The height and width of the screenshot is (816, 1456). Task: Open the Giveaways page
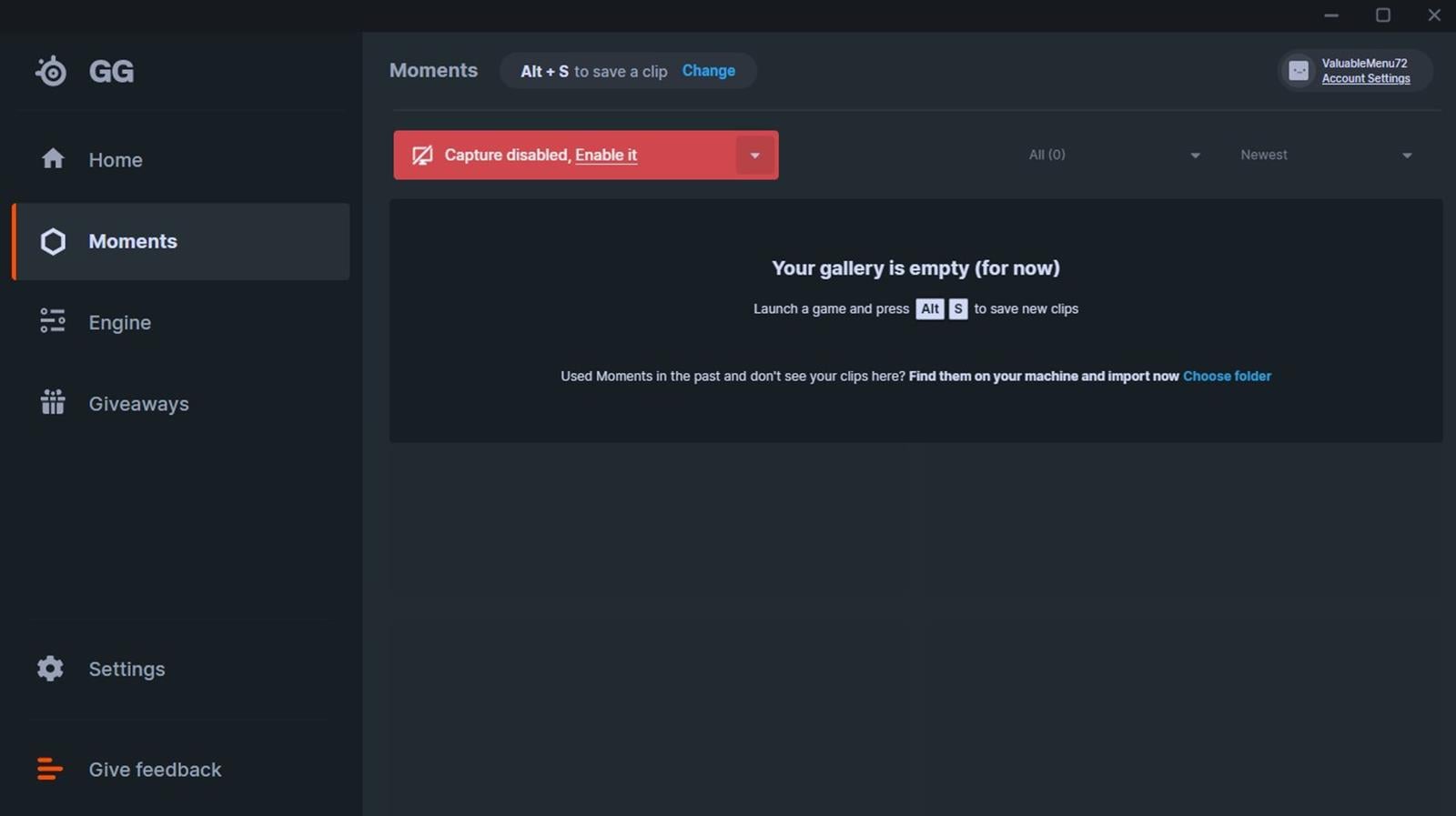(138, 404)
